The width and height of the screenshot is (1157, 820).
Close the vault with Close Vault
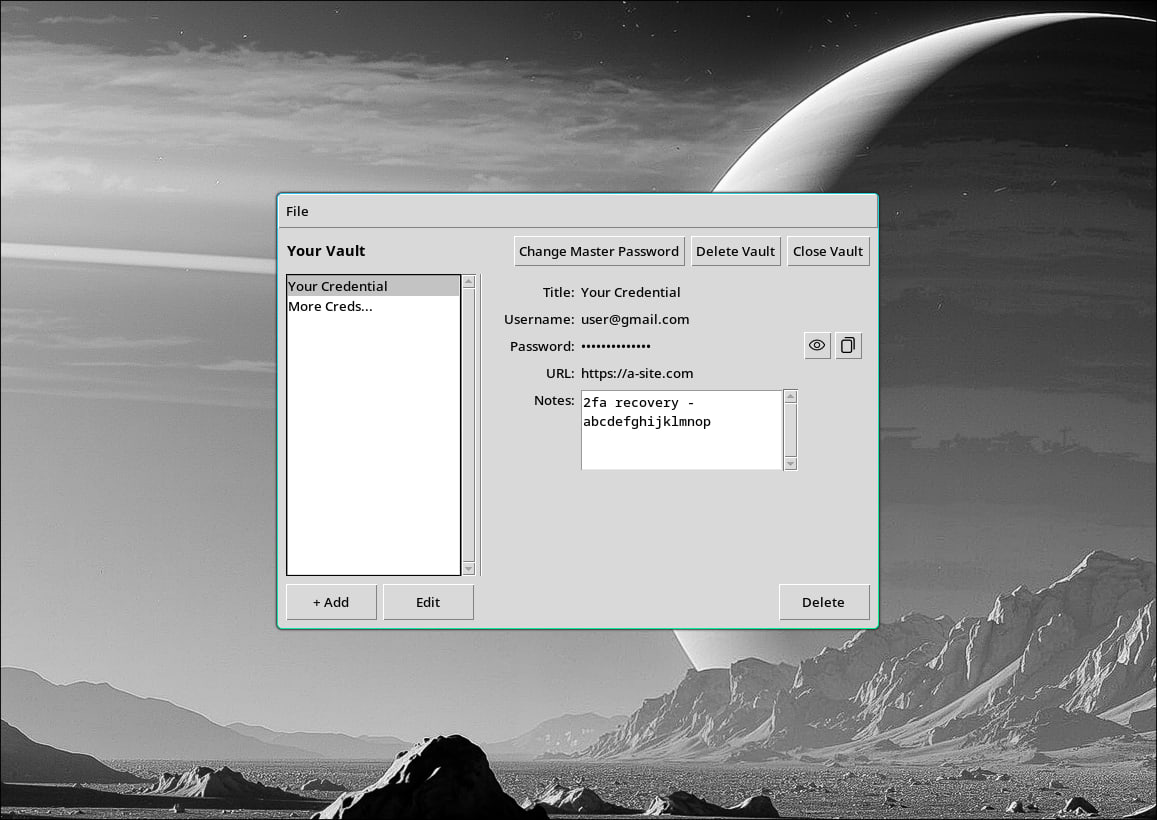click(x=828, y=251)
